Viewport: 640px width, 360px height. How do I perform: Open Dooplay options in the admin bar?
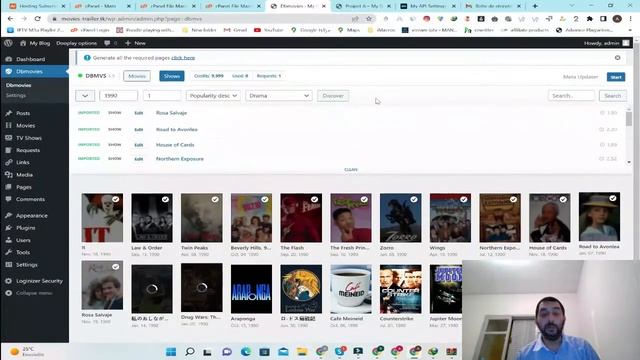pyautogui.click(x=77, y=43)
